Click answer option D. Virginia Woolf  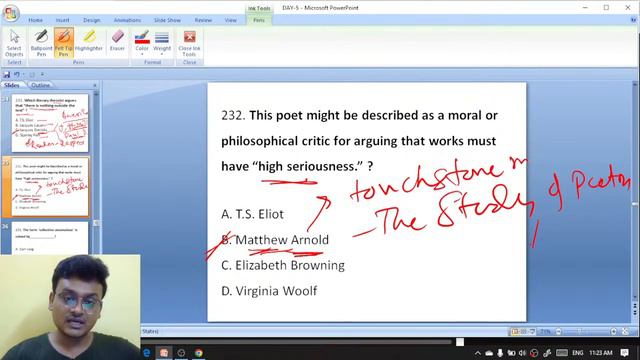pyautogui.click(x=269, y=291)
